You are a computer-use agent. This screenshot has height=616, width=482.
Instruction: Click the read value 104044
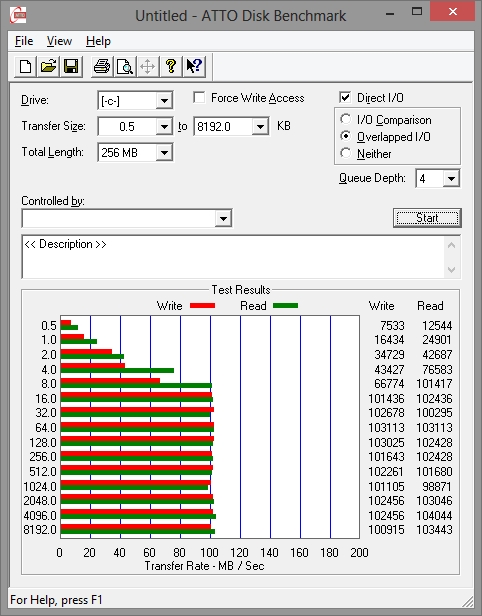434,515
